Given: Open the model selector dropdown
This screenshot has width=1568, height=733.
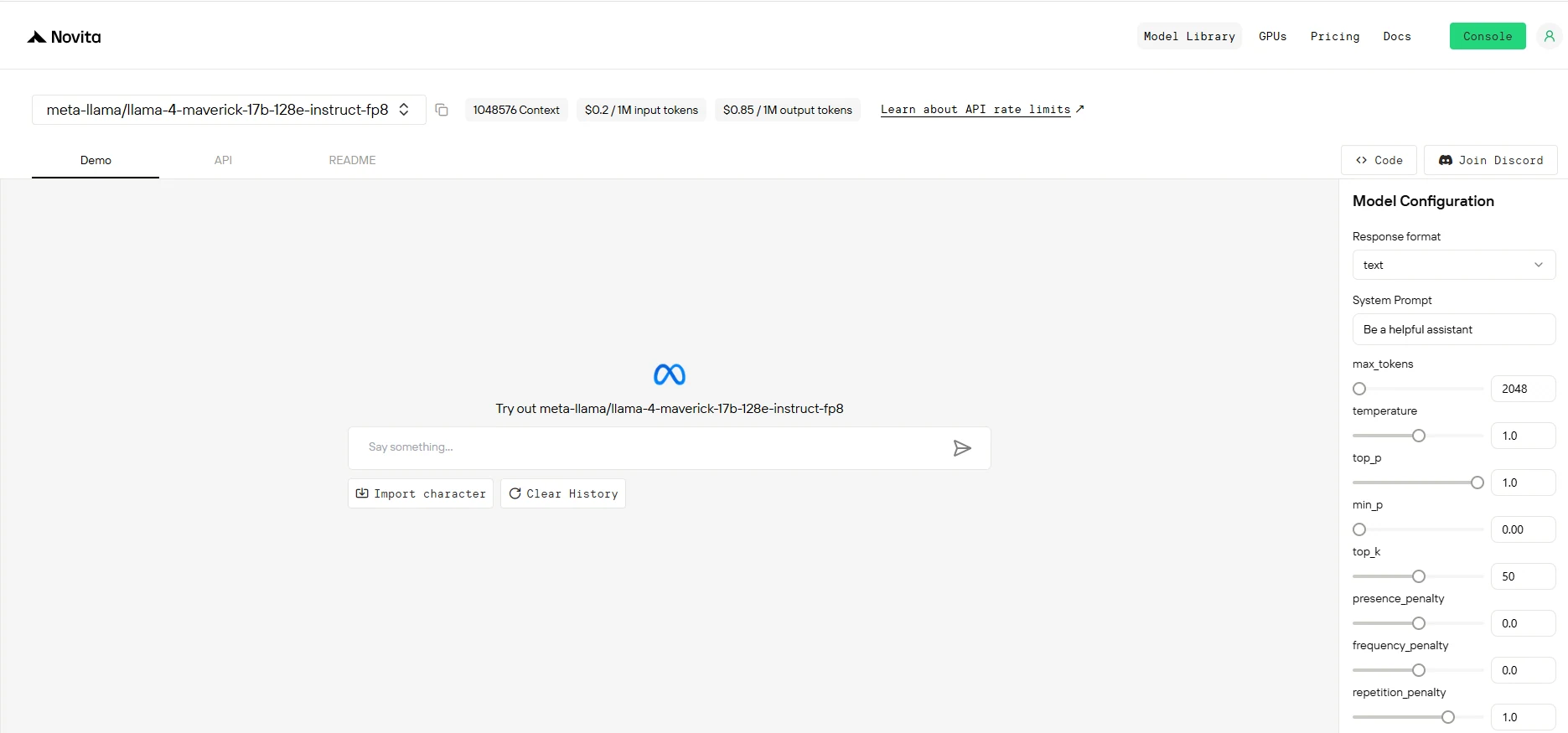Looking at the screenshot, I should [229, 110].
